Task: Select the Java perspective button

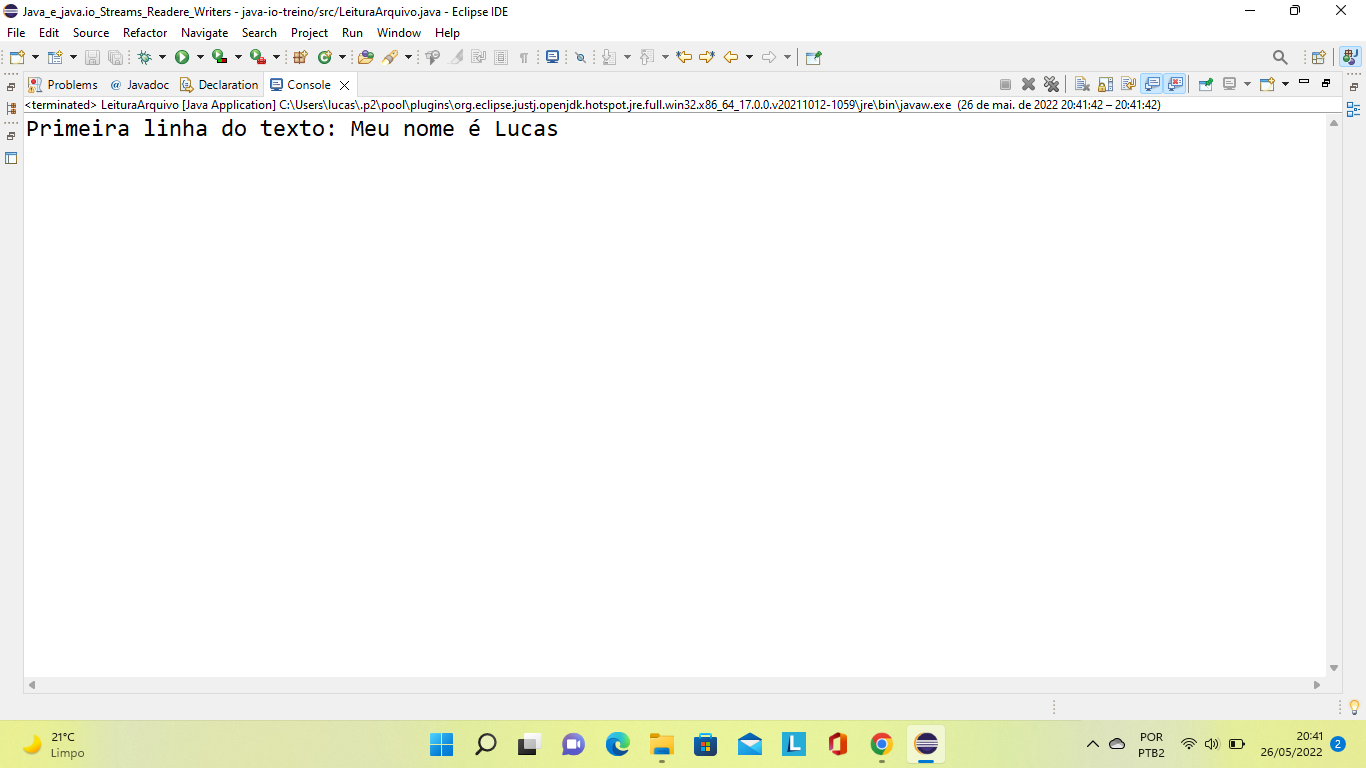Action: tap(1351, 57)
